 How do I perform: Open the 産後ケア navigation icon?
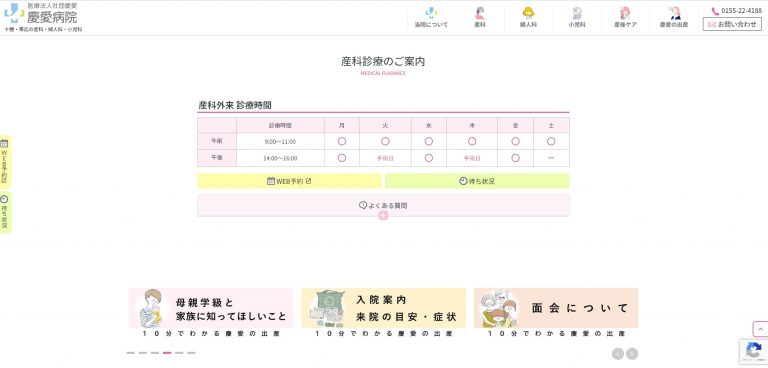pos(625,18)
